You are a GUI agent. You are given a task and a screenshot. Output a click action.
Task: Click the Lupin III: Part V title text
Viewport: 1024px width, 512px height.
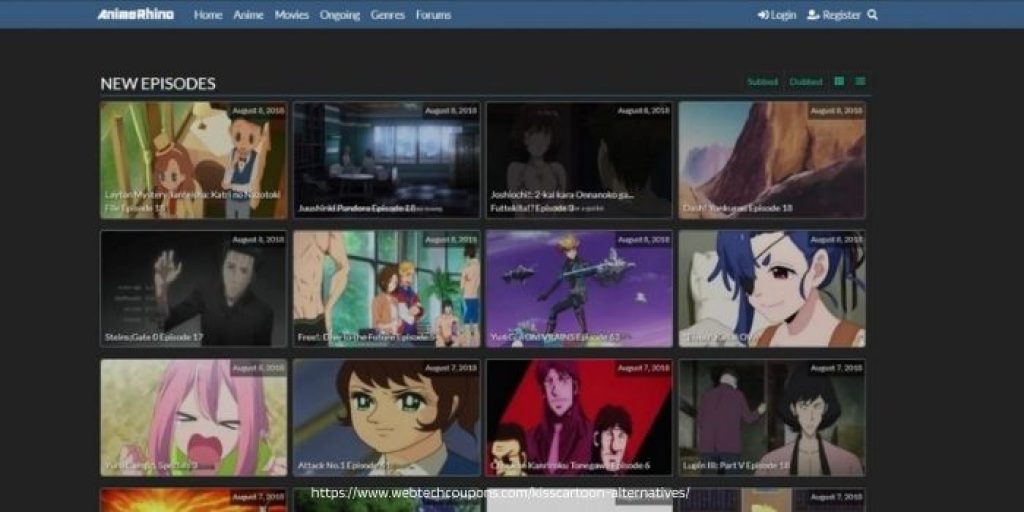click(736, 466)
